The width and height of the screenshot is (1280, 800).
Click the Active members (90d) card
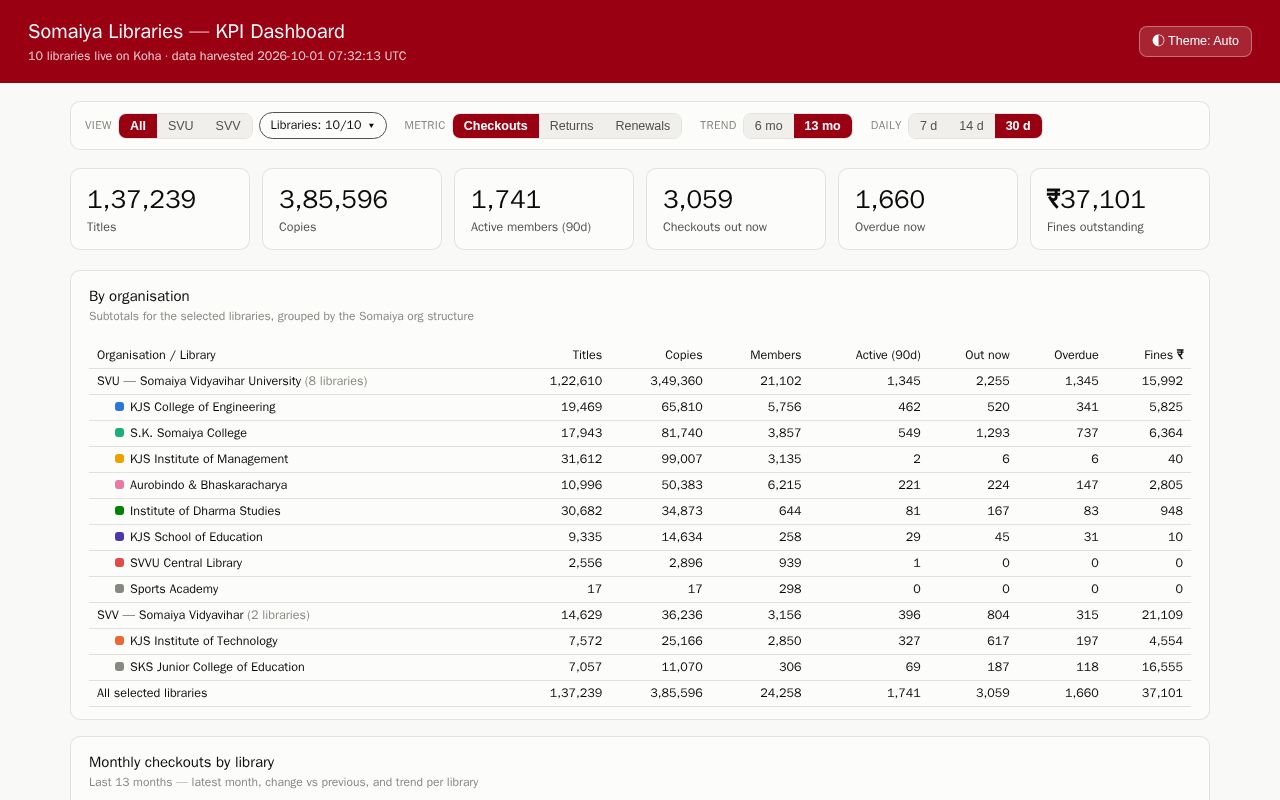click(544, 209)
